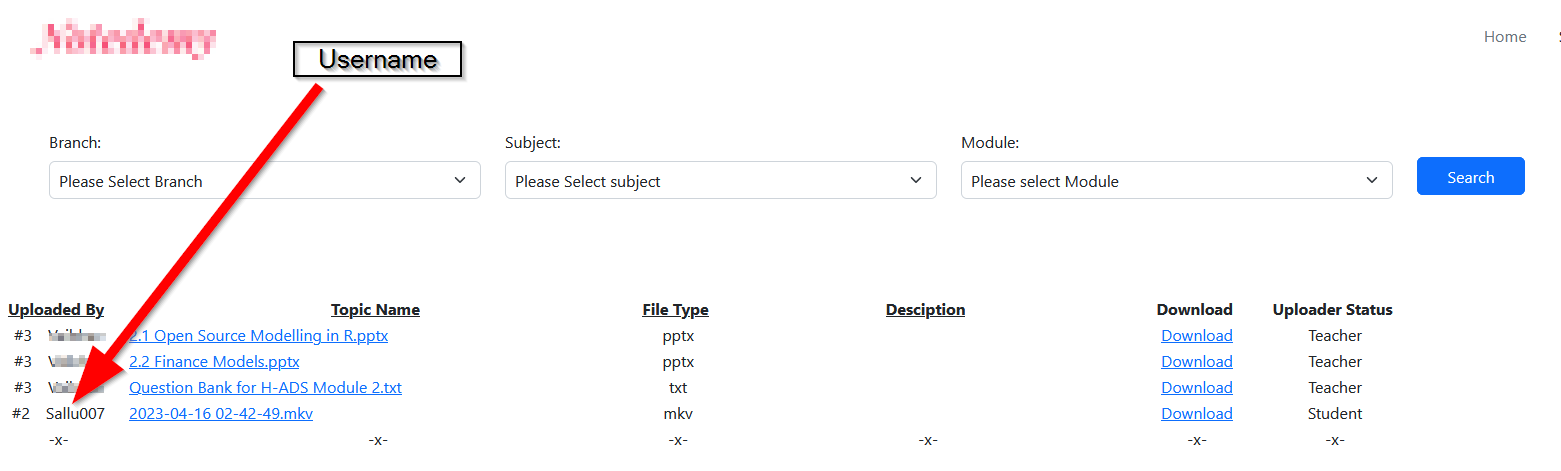Image resolution: width=1561 pixels, height=471 pixels.
Task: Go to the Home menu item
Action: pos(1504,37)
